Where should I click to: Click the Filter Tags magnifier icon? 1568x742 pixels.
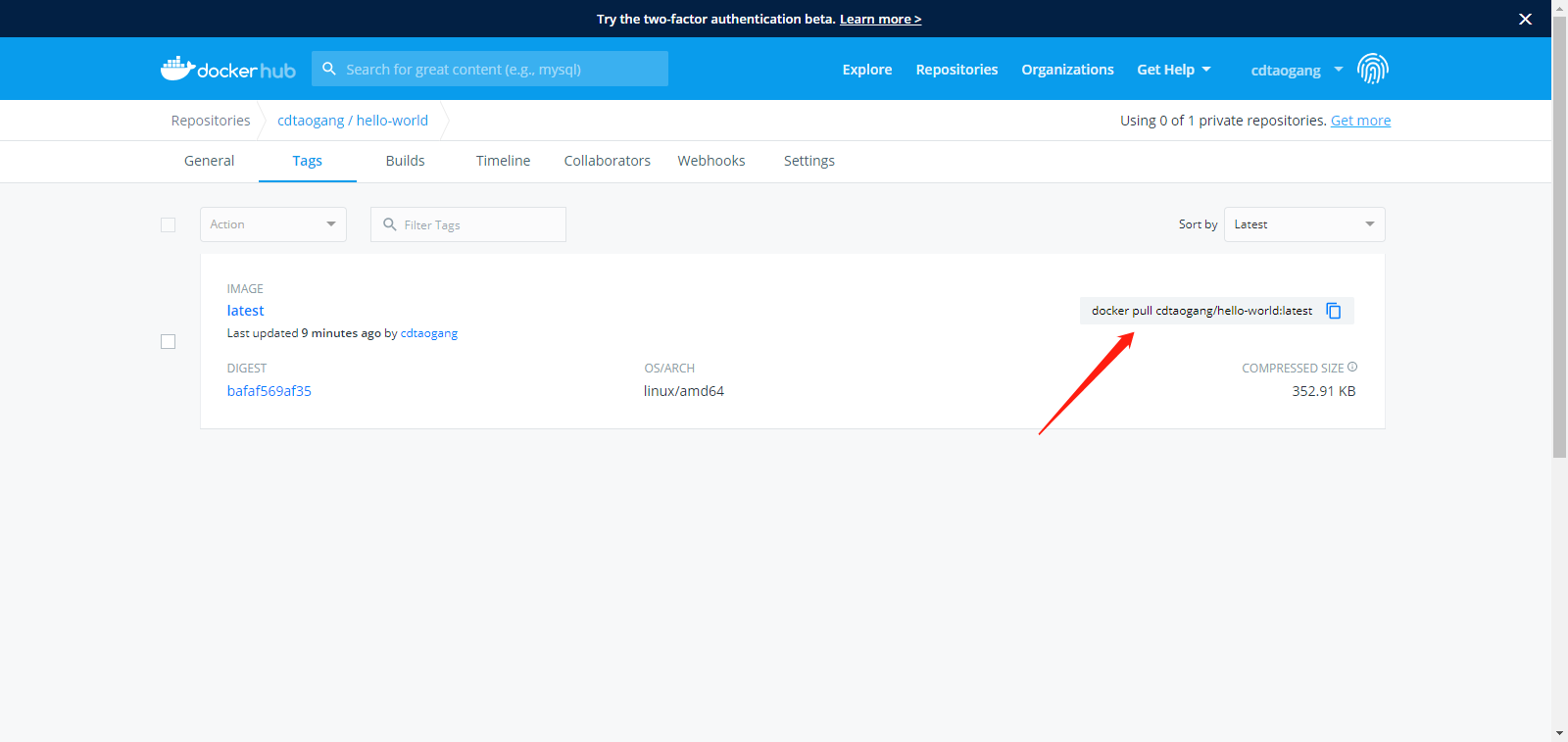[x=390, y=224]
